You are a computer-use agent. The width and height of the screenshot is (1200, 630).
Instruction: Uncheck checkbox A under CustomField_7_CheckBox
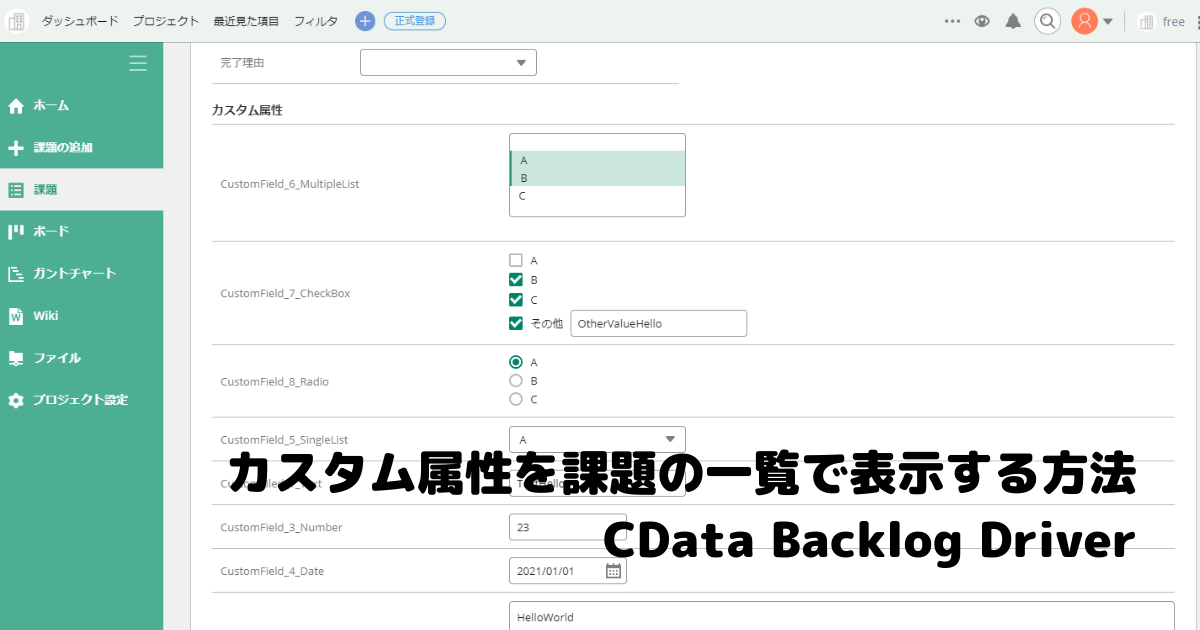tap(517, 260)
